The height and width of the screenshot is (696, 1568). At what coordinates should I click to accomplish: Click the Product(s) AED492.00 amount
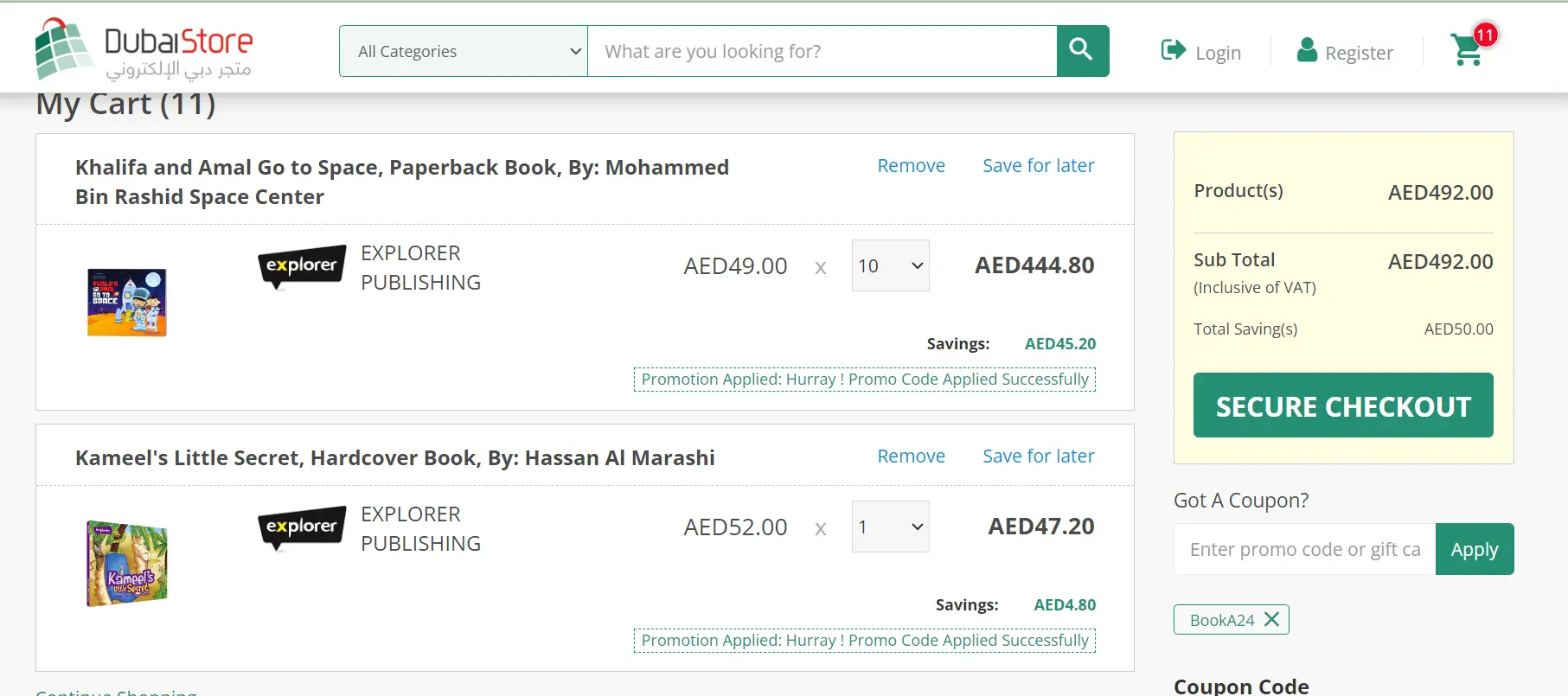[1441, 193]
